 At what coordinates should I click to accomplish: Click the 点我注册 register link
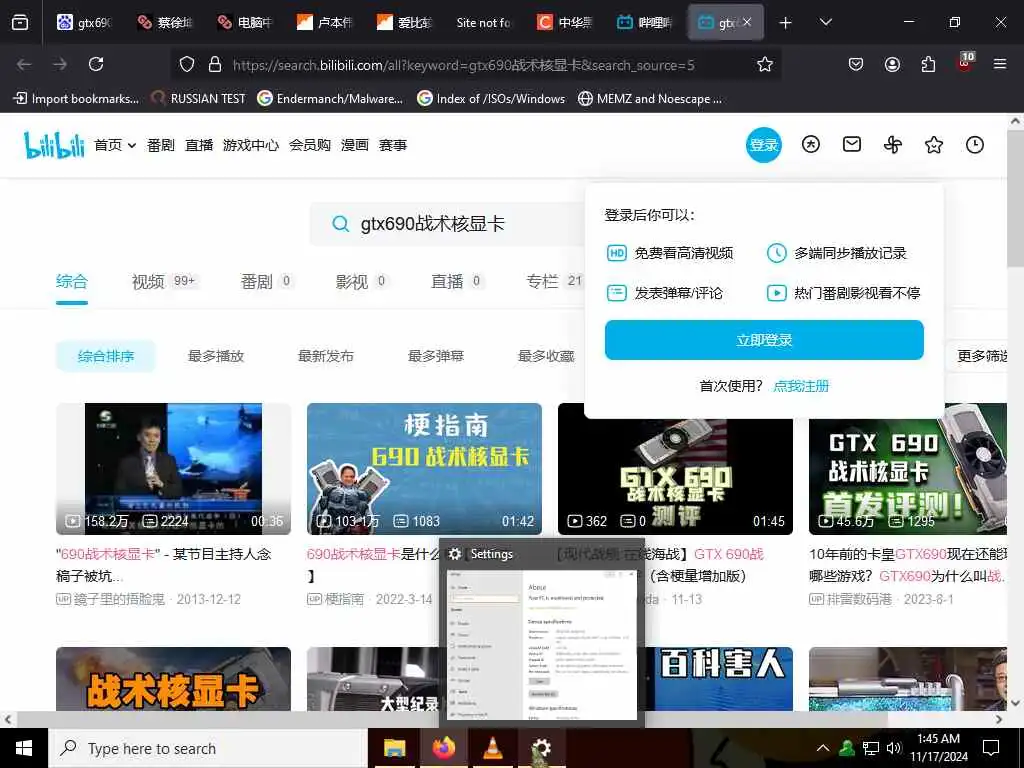[x=801, y=386]
